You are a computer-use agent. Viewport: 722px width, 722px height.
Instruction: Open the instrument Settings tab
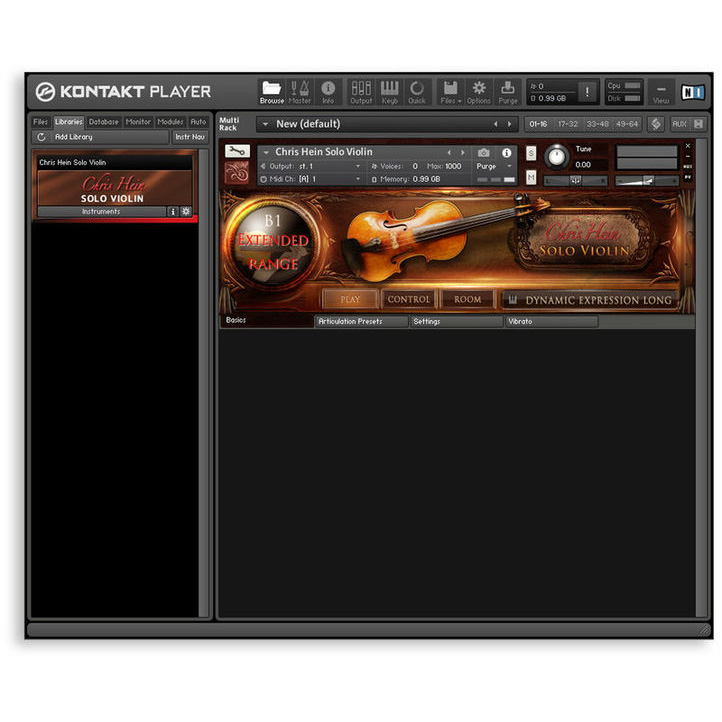(456, 321)
